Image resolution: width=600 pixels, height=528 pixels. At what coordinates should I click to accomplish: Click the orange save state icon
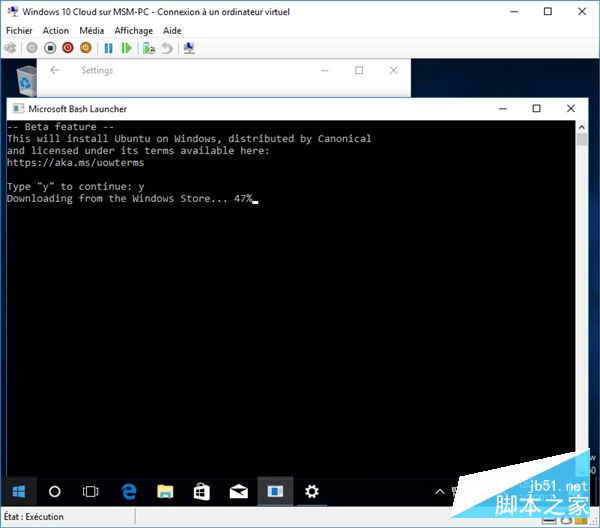click(x=85, y=47)
